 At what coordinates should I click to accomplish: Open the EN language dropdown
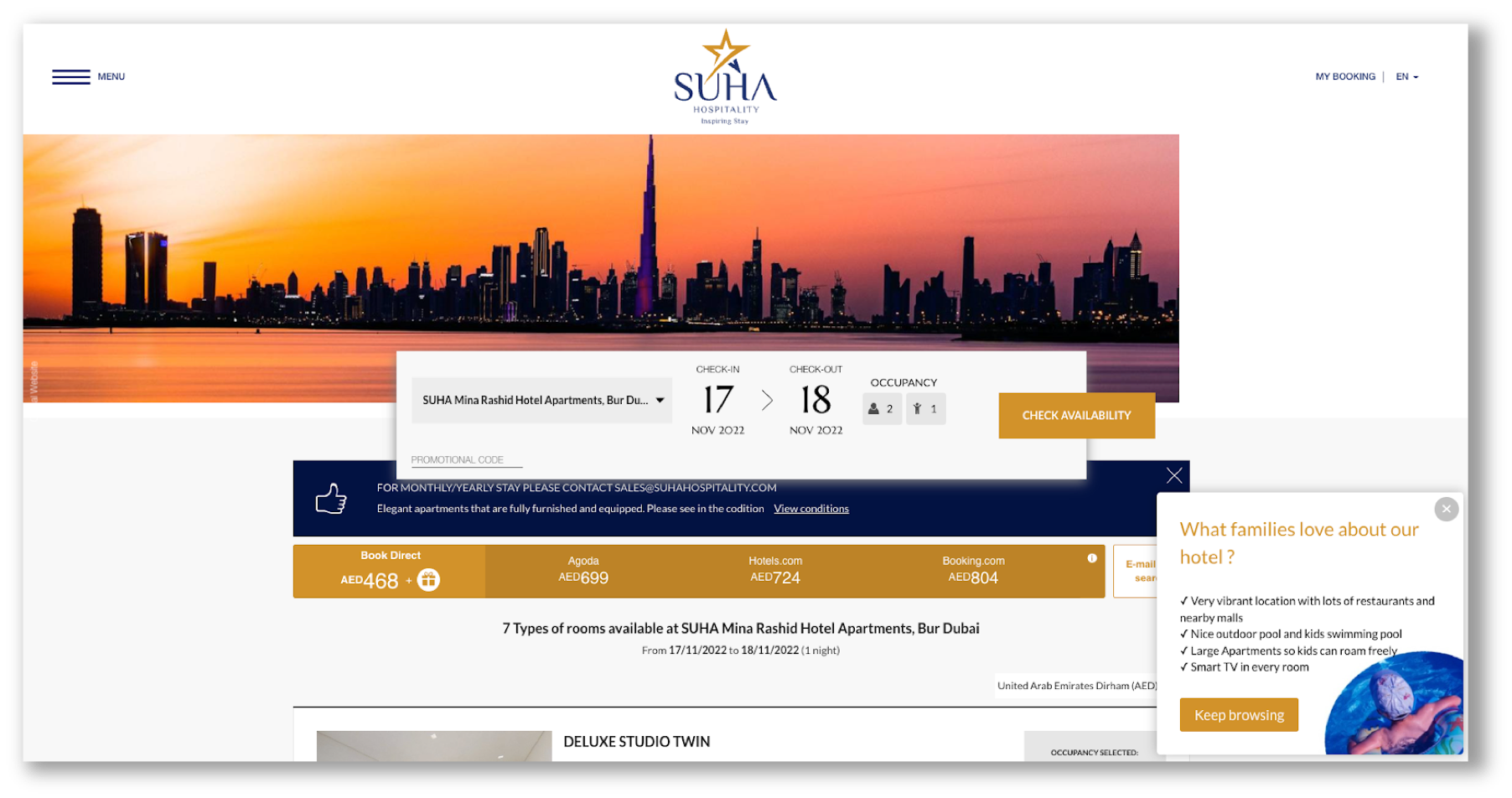[x=1406, y=76]
